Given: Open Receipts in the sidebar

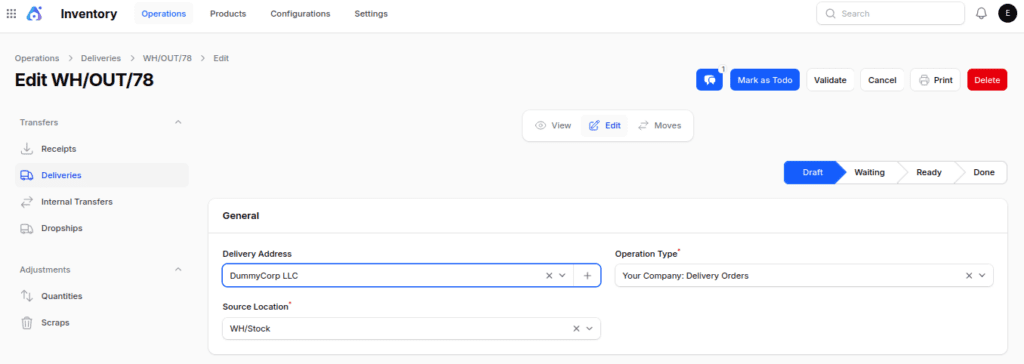Looking at the screenshot, I should [x=101, y=149].
